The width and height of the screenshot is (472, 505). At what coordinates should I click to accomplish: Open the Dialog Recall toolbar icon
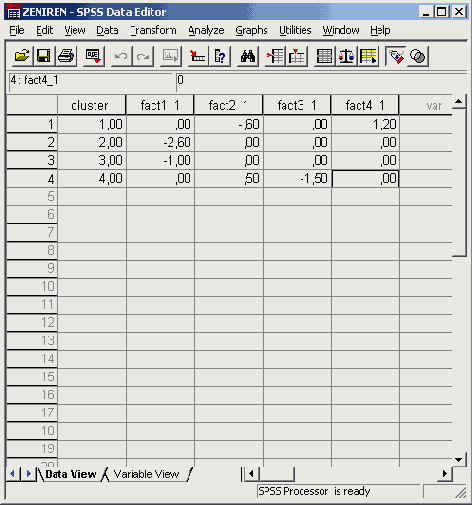[93, 56]
